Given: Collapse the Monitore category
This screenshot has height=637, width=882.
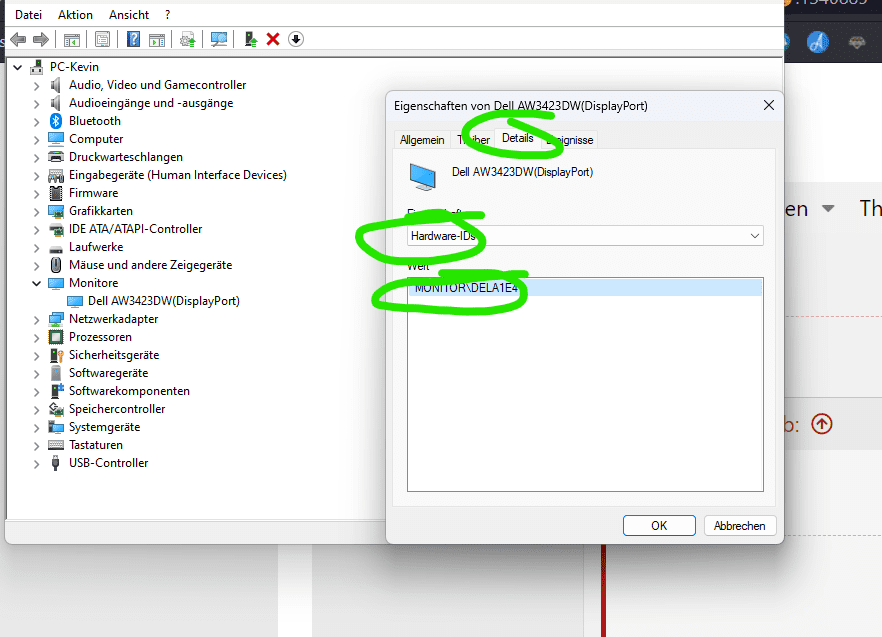Looking at the screenshot, I should pyautogui.click(x=37, y=284).
